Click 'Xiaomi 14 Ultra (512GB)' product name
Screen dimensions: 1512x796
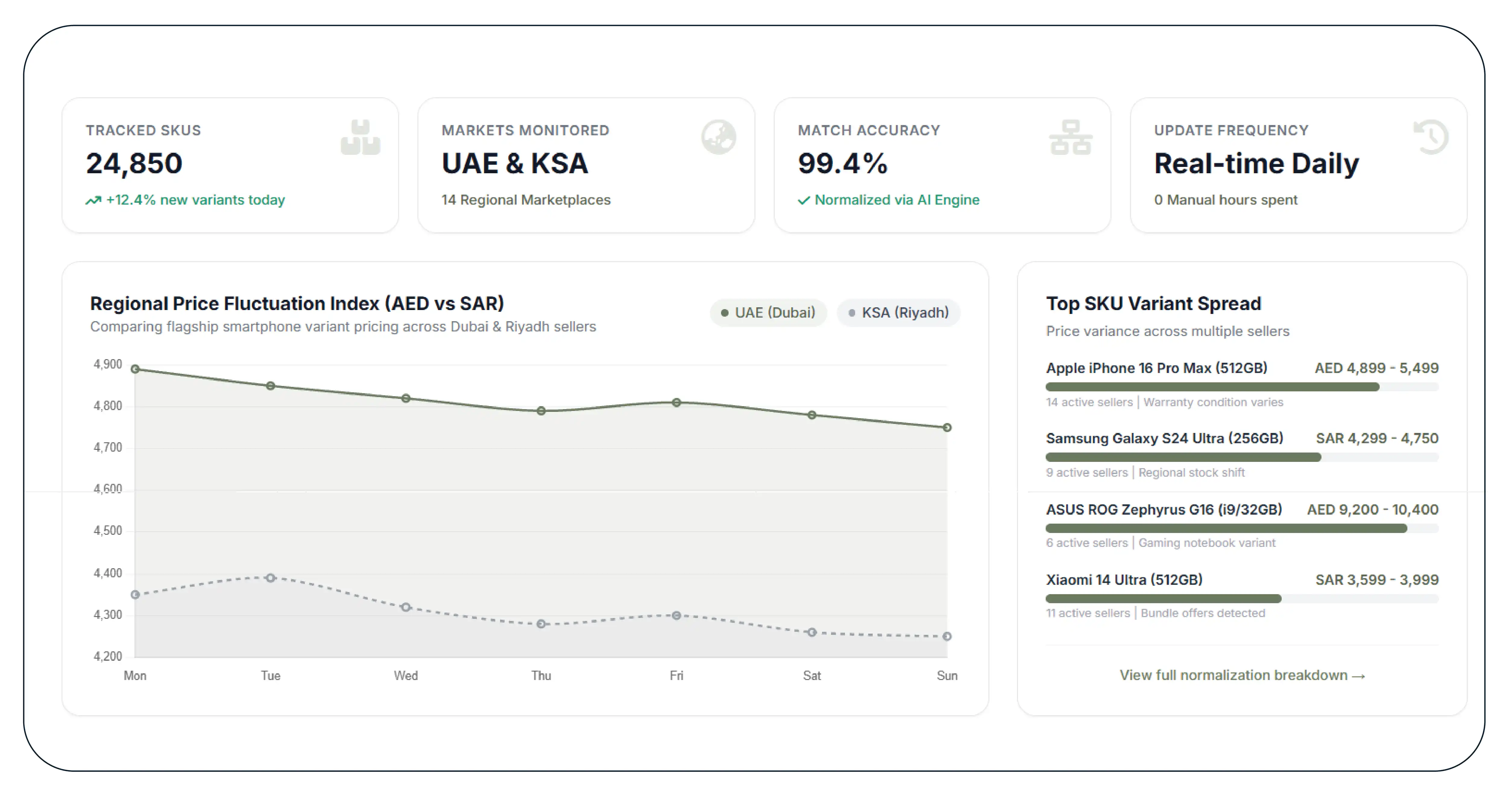[x=1124, y=580]
